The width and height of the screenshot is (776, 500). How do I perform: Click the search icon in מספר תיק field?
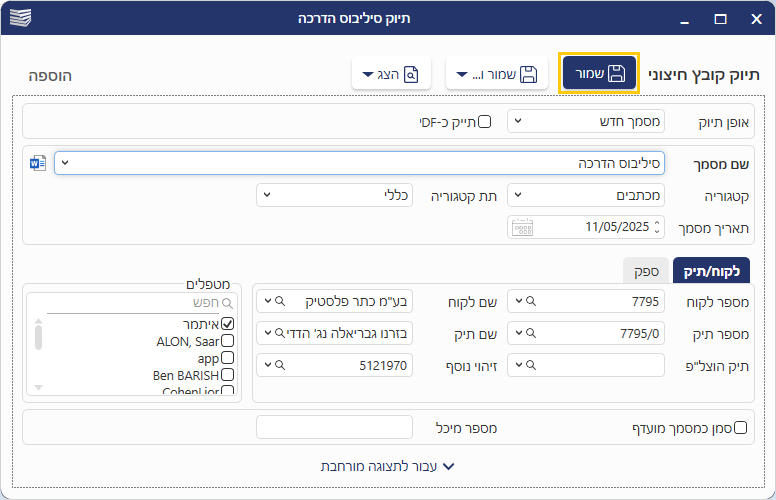pos(529,333)
